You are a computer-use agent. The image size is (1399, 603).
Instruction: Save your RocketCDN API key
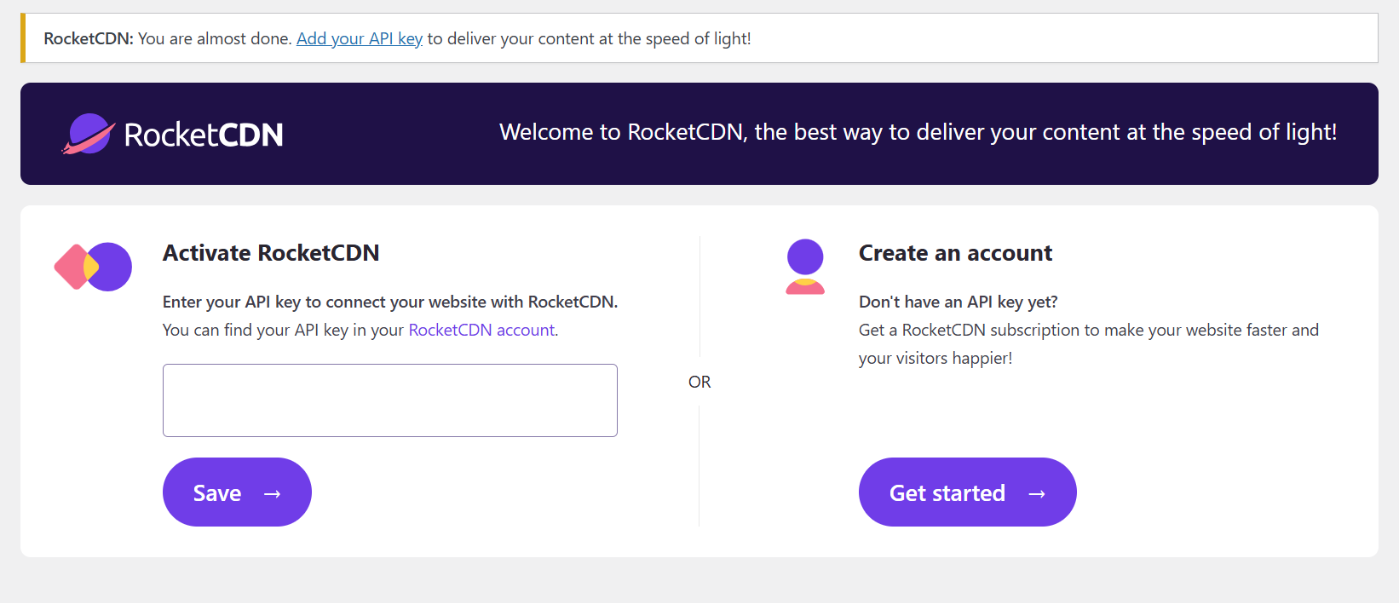tap(236, 491)
